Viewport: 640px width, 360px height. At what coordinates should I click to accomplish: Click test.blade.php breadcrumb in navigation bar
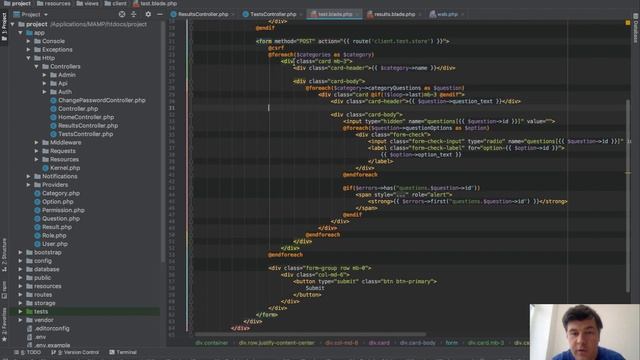(x=155, y=3)
